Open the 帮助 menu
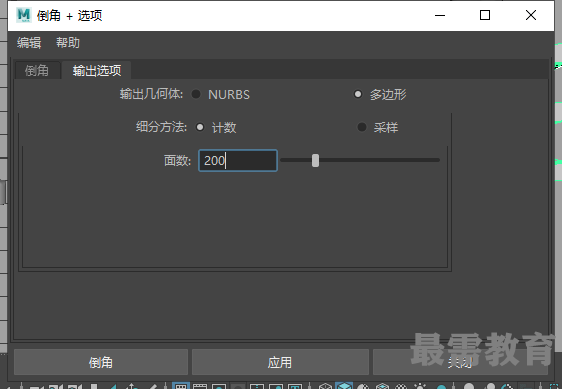Viewport: 562px width, 389px height. click(68, 43)
